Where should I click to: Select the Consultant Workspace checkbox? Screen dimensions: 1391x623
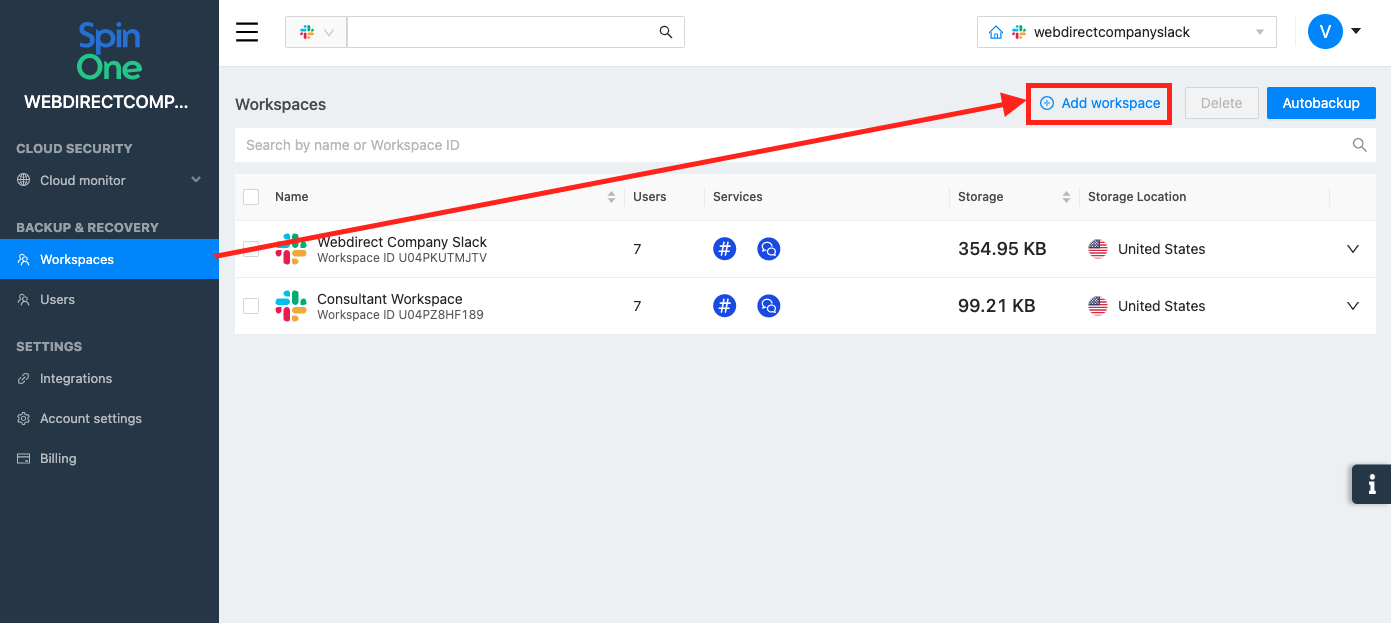[x=251, y=306]
